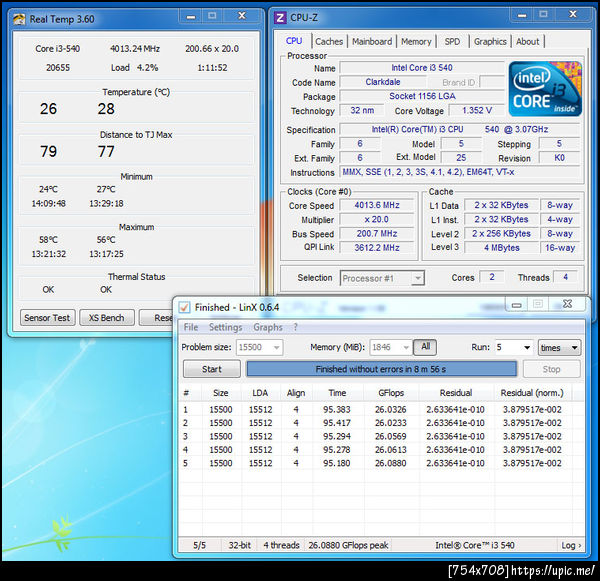Open the Run count dropdown

tap(527, 348)
